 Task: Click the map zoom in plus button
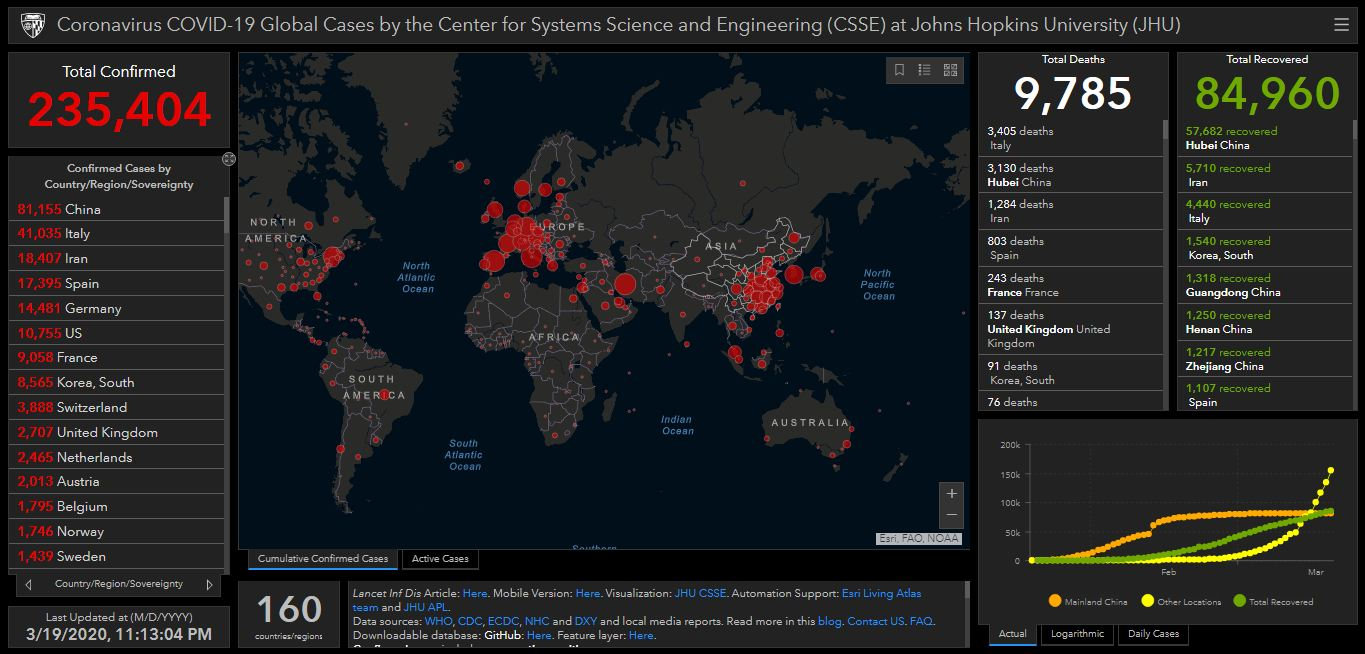pos(951,493)
